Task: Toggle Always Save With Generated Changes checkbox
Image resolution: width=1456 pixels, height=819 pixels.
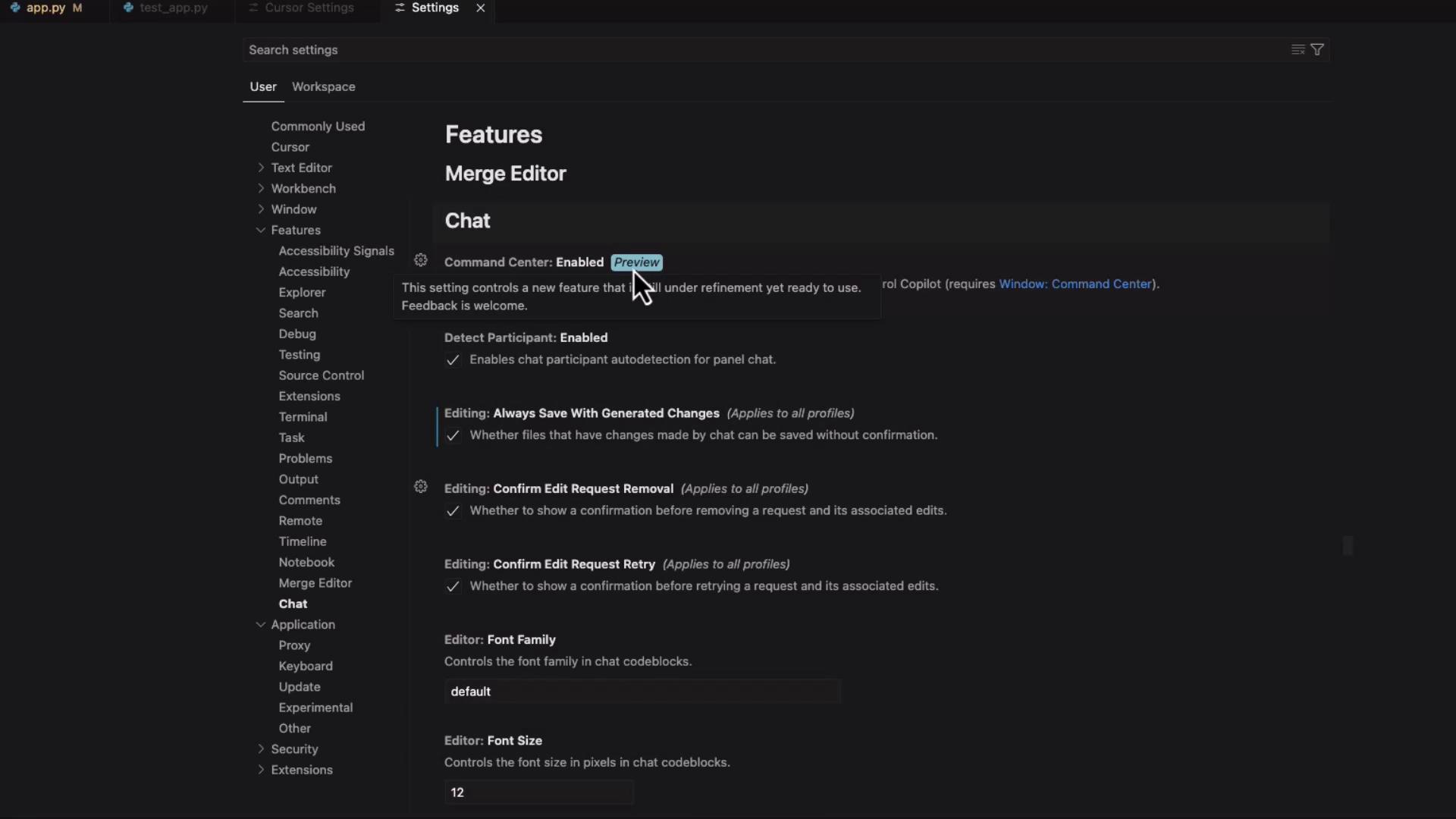Action: (453, 436)
